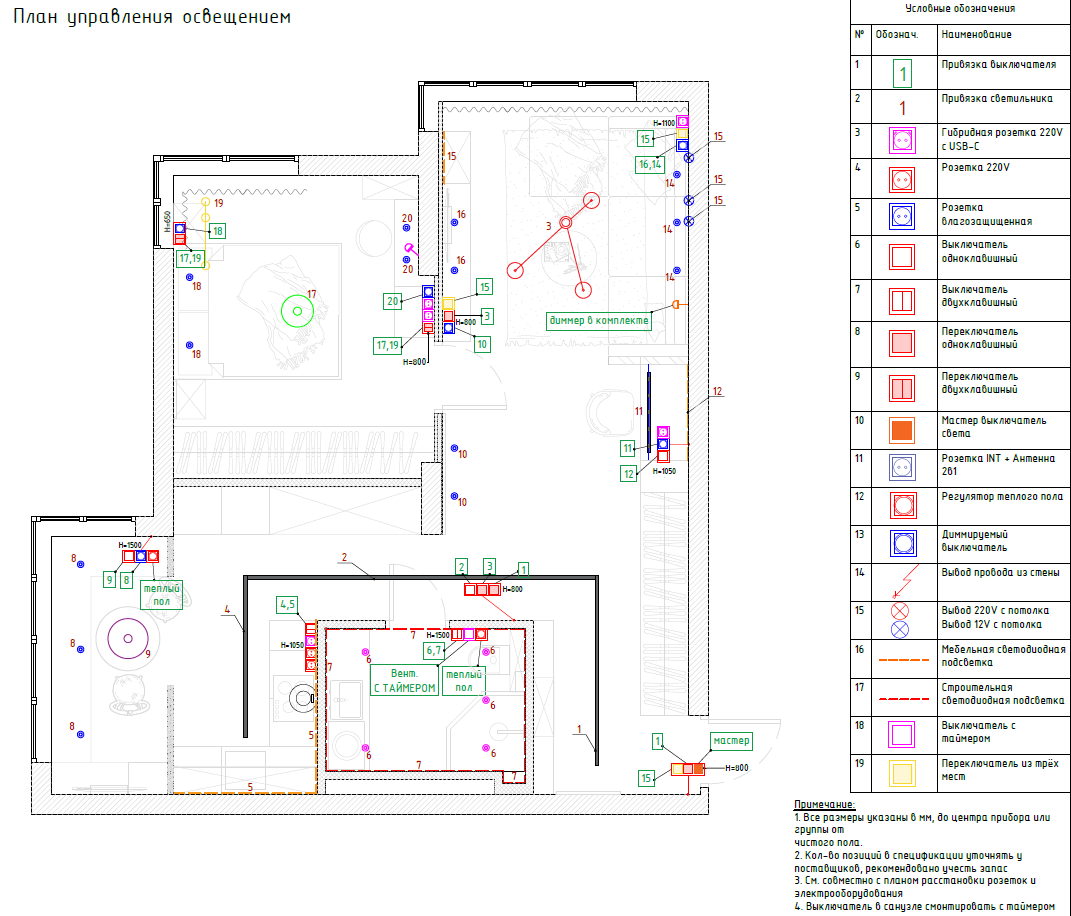
Task: Click the yellow three-place changeover switch legend symbol
Action: (902, 773)
